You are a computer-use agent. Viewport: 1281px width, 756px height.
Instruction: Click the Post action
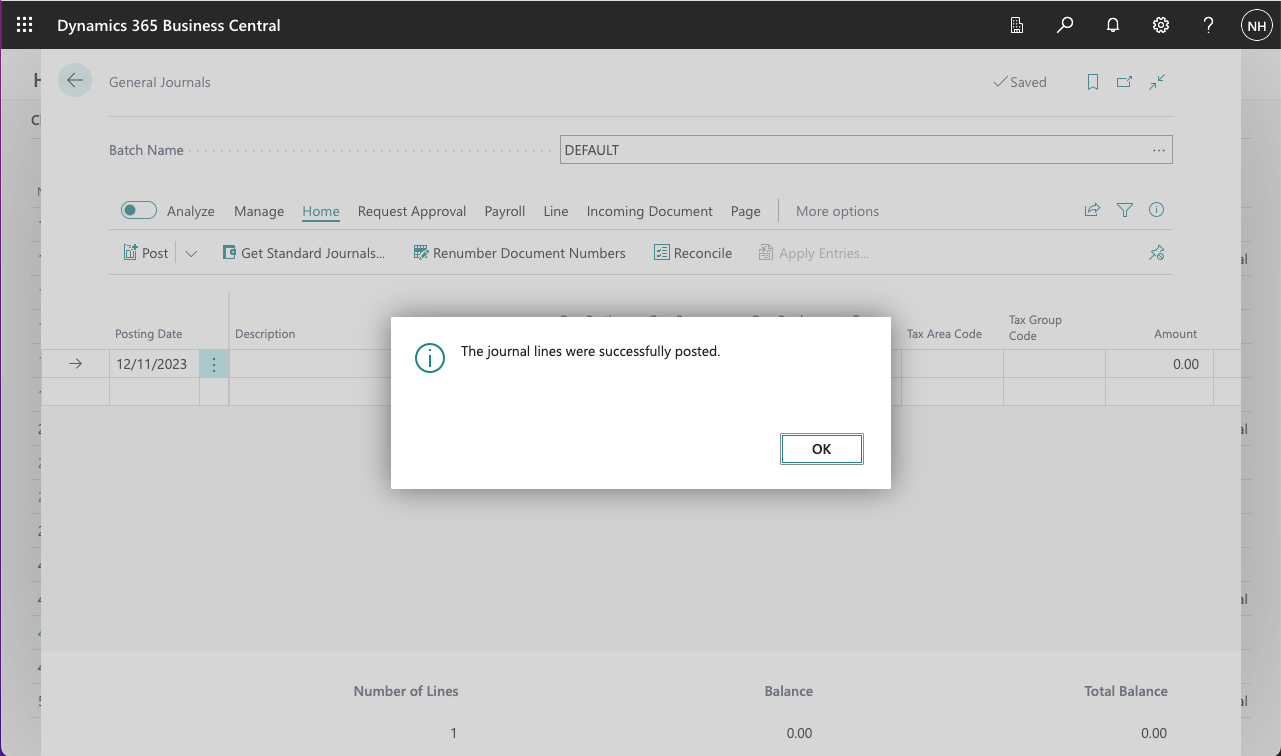[146, 253]
